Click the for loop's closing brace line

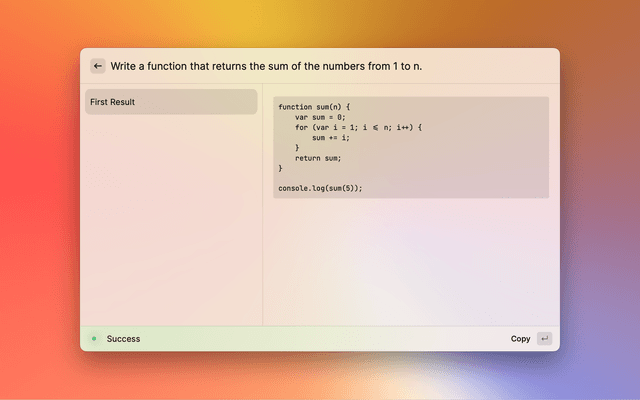pos(297,148)
